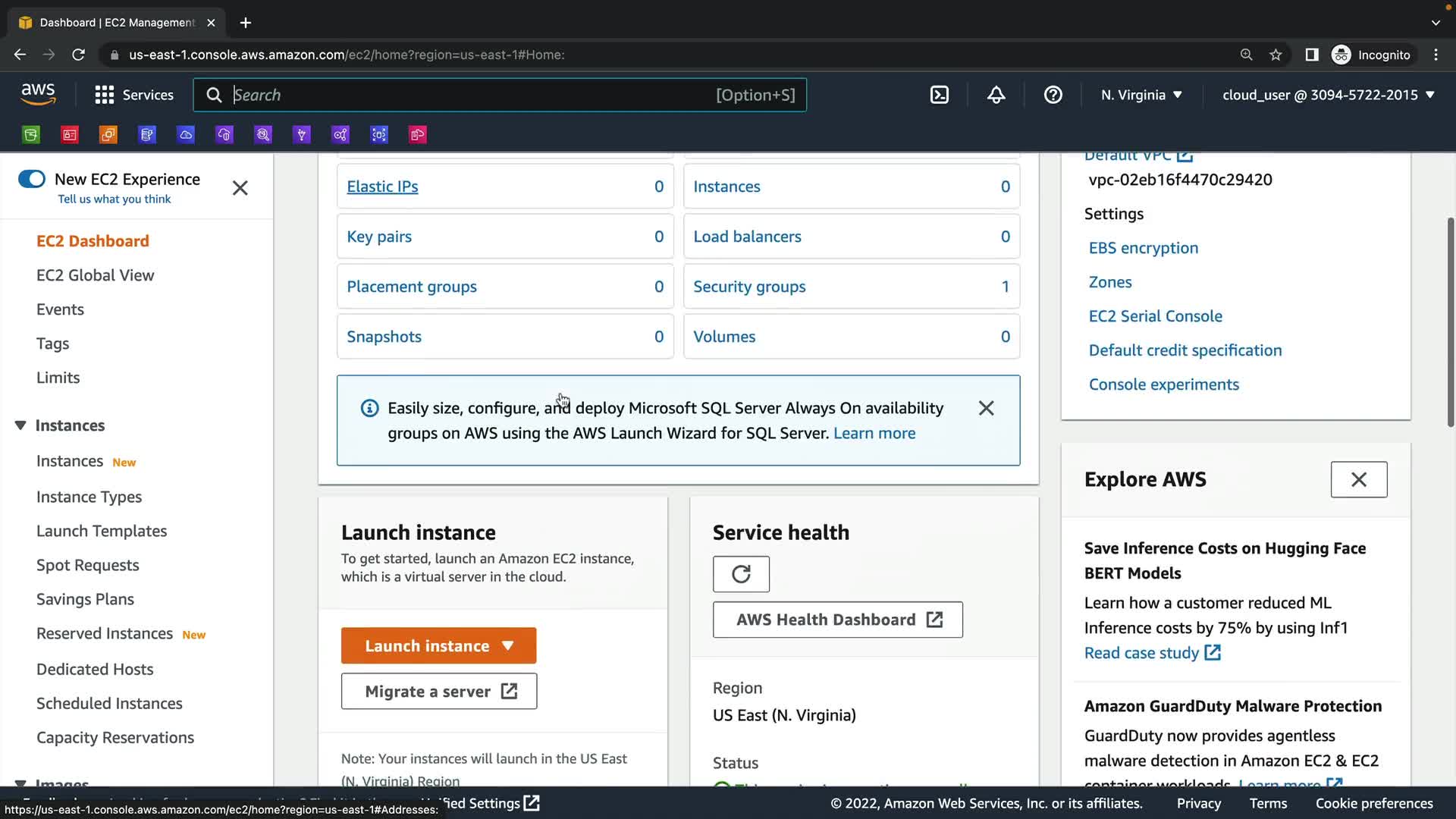1456x819 pixels.
Task: Open the S3 bucket favorite shortcut
Action: pos(31,135)
